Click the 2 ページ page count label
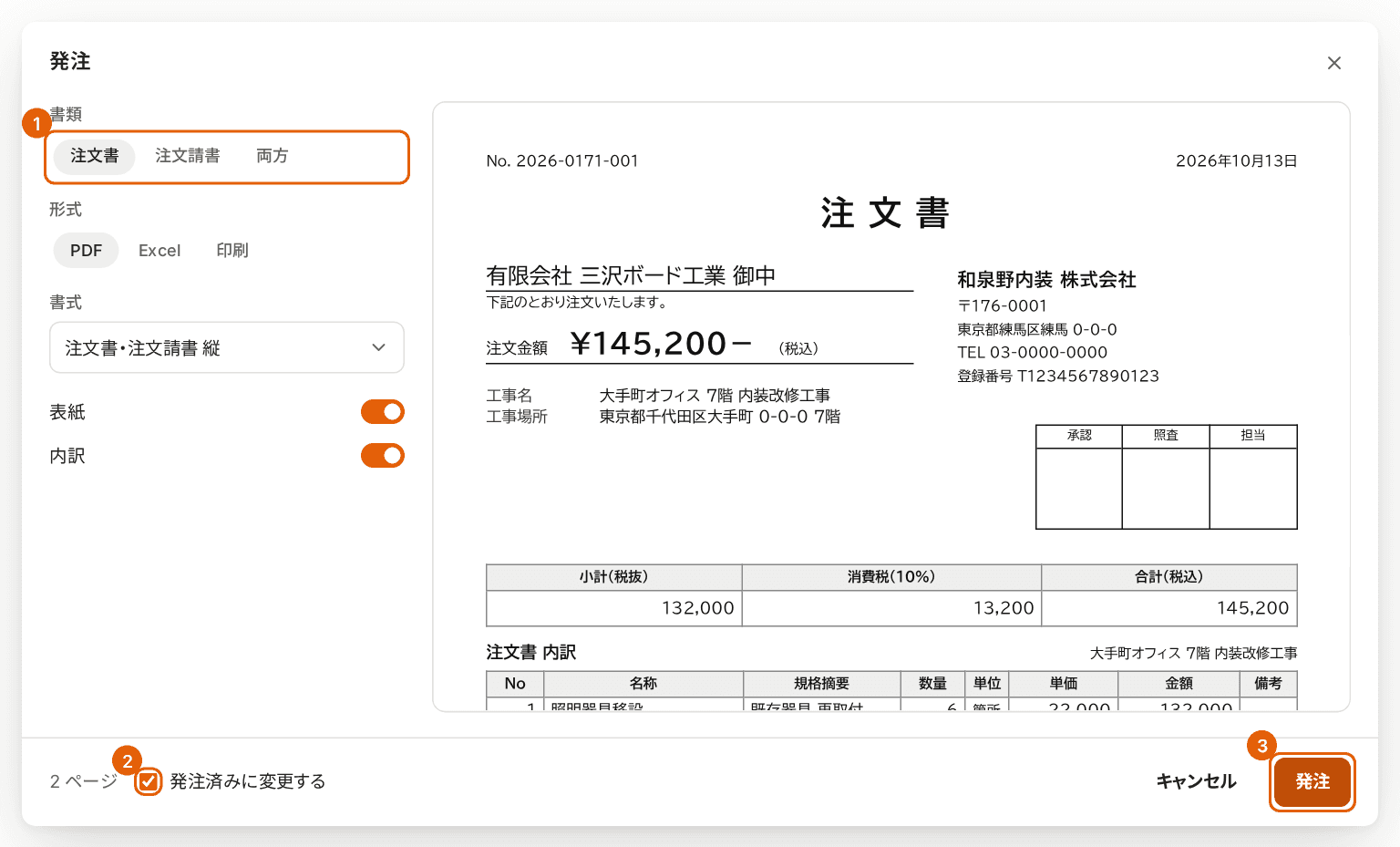 click(84, 781)
